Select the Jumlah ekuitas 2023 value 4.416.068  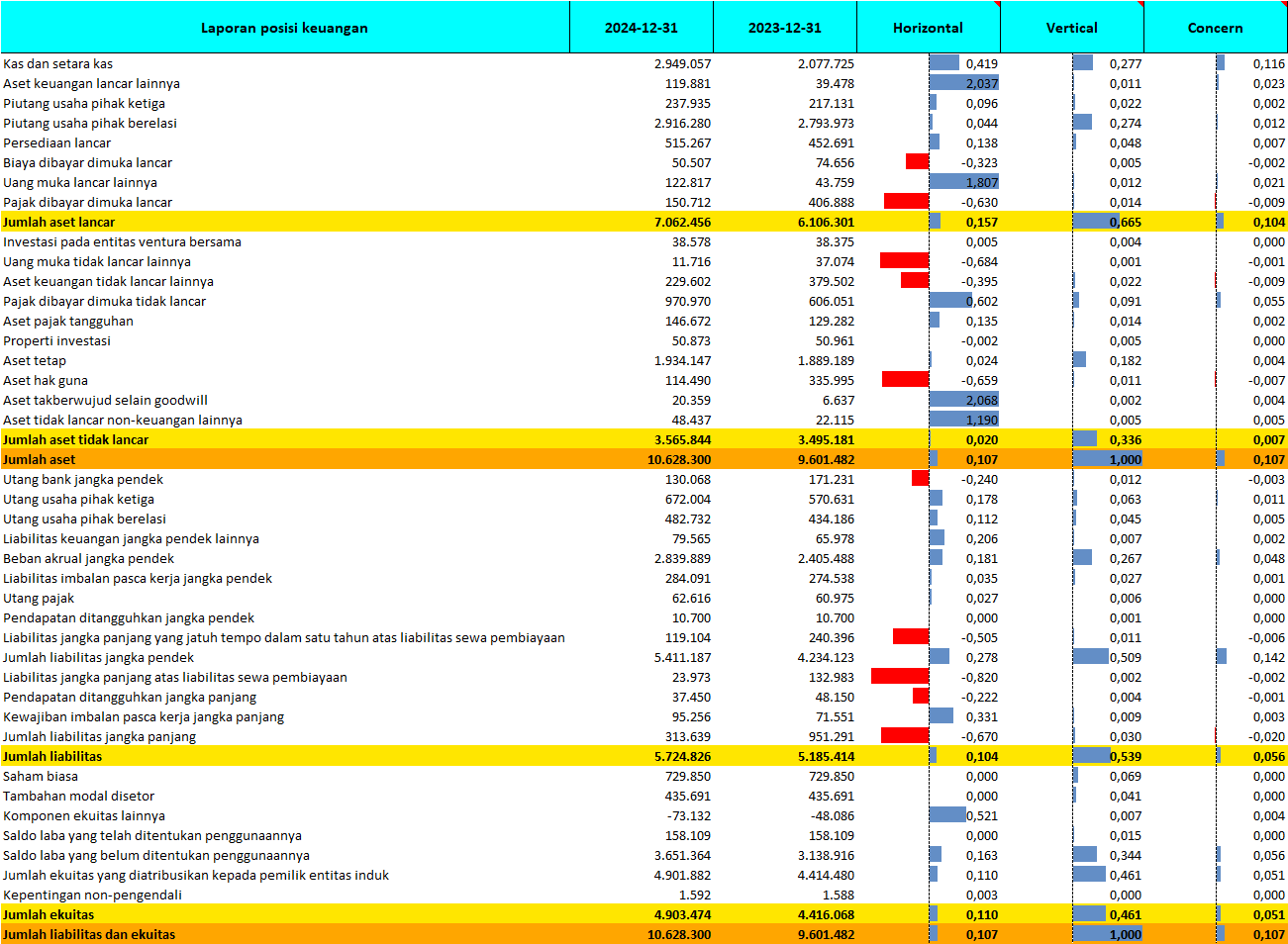click(825, 915)
